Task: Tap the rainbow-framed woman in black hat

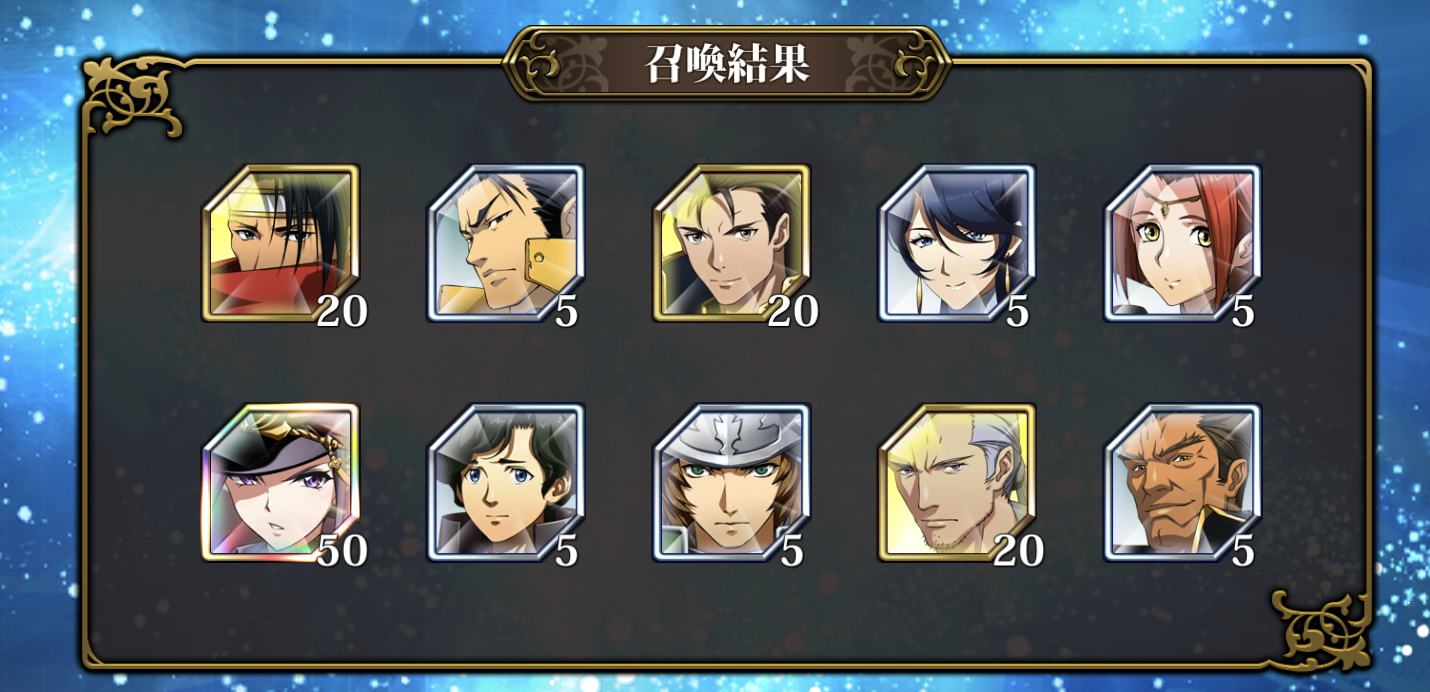Action: [x=280, y=482]
